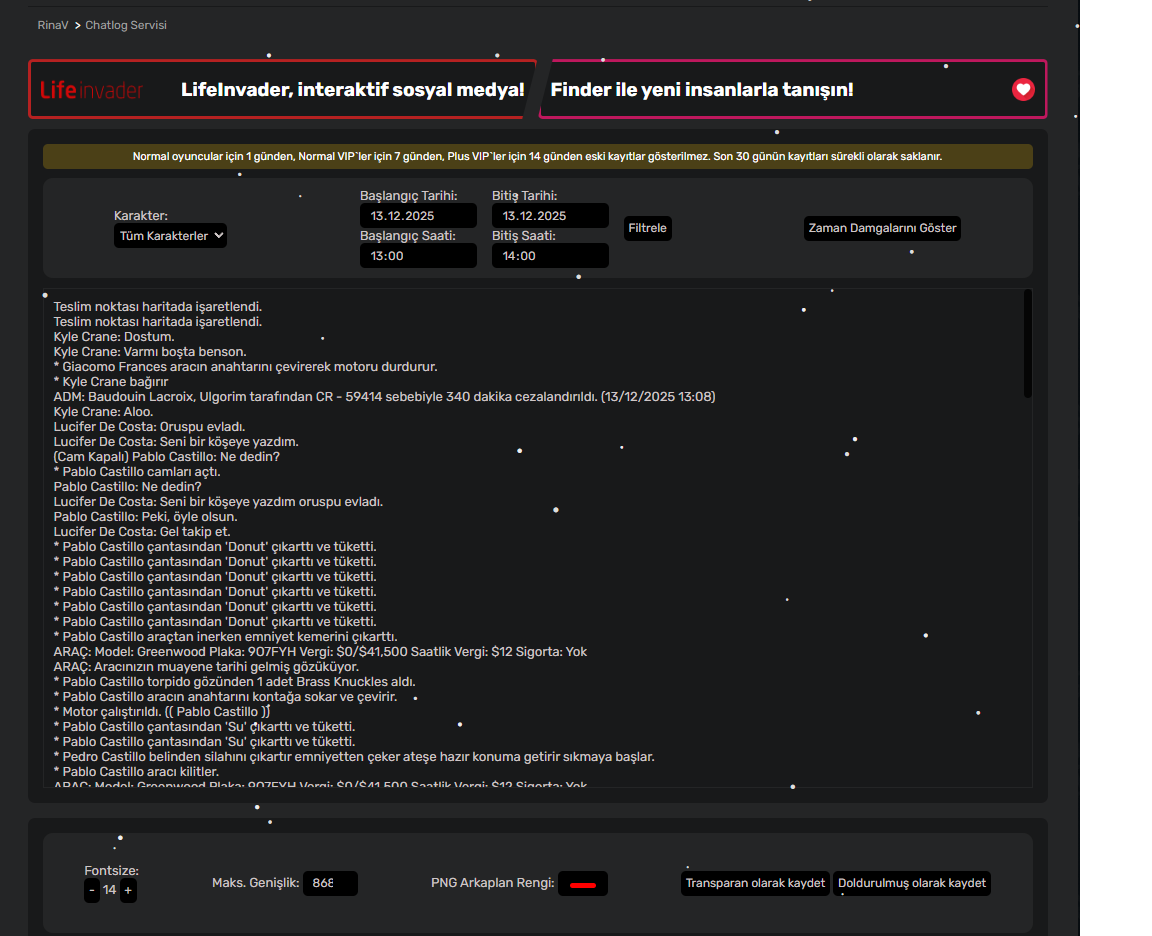Click the Fontsize value 14
The image size is (1152, 936).
tap(109, 890)
